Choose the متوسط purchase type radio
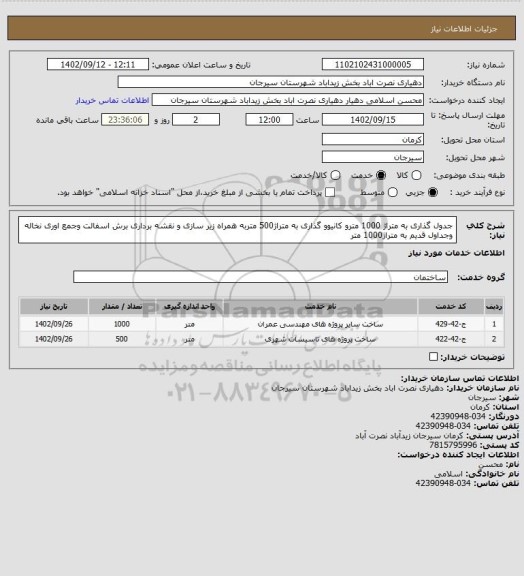This screenshot has height=576, width=524. pyautogui.click(x=392, y=192)
